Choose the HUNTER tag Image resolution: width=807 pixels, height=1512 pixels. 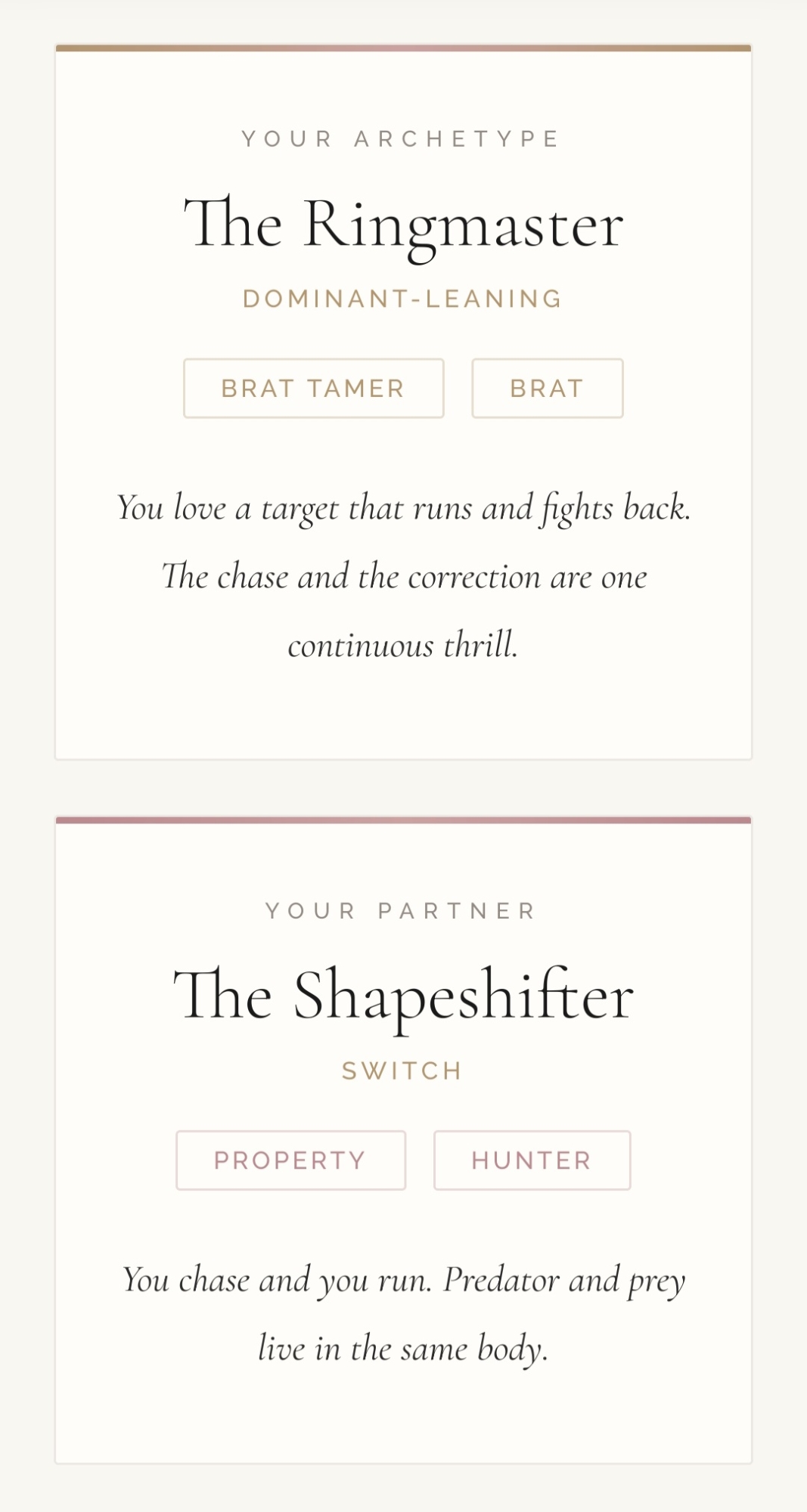532,1160
